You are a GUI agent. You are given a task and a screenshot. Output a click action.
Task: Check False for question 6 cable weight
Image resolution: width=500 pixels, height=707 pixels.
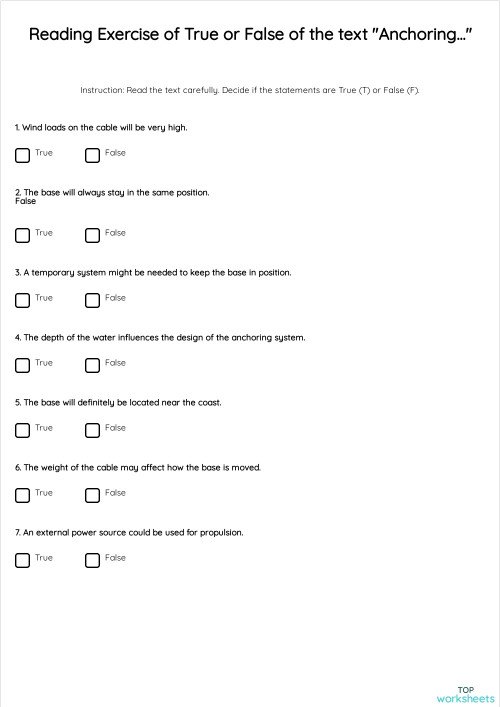pyautogui.click(x=92, y=495)
